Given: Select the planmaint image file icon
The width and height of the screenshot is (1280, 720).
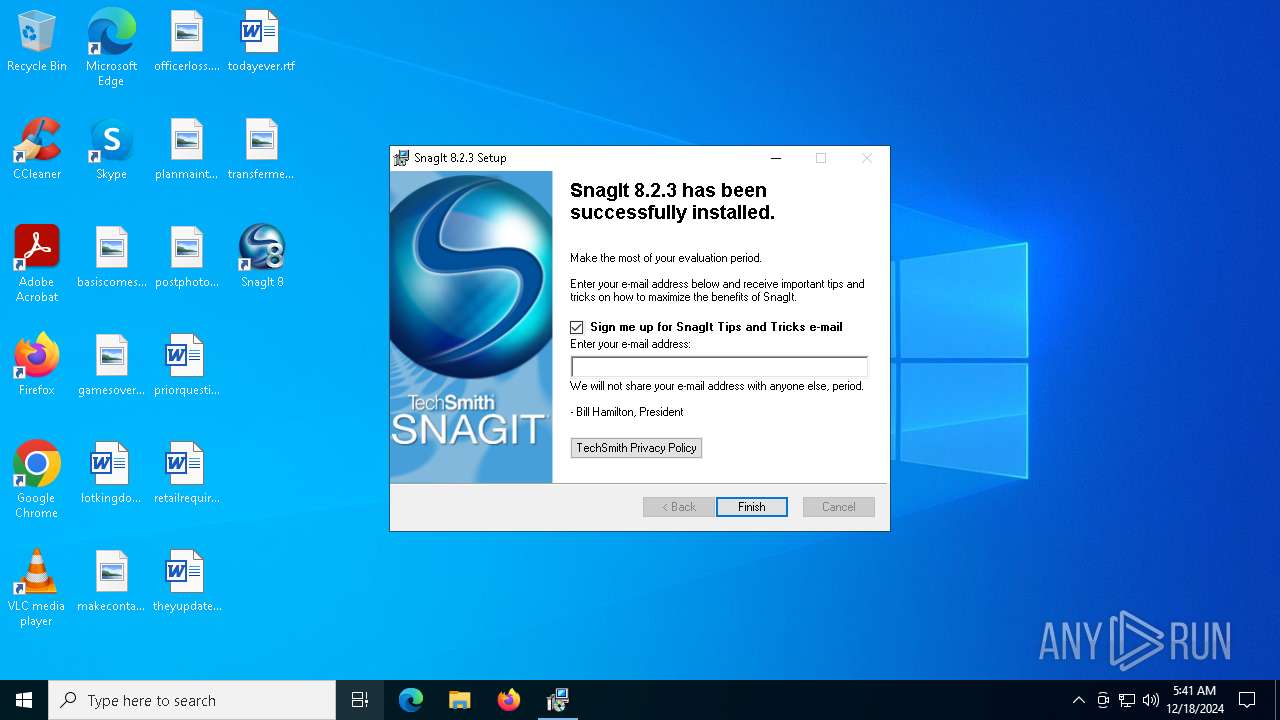Looking at the screenshot, I should [187, 150].
